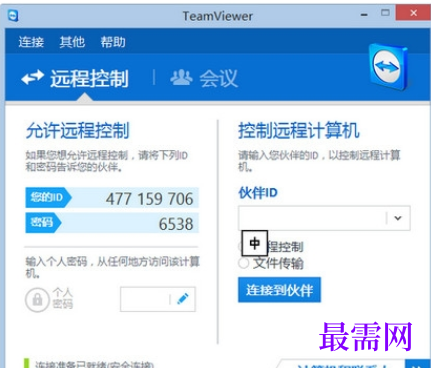
Task: Click the 密码 label tag
Action: 42,222
